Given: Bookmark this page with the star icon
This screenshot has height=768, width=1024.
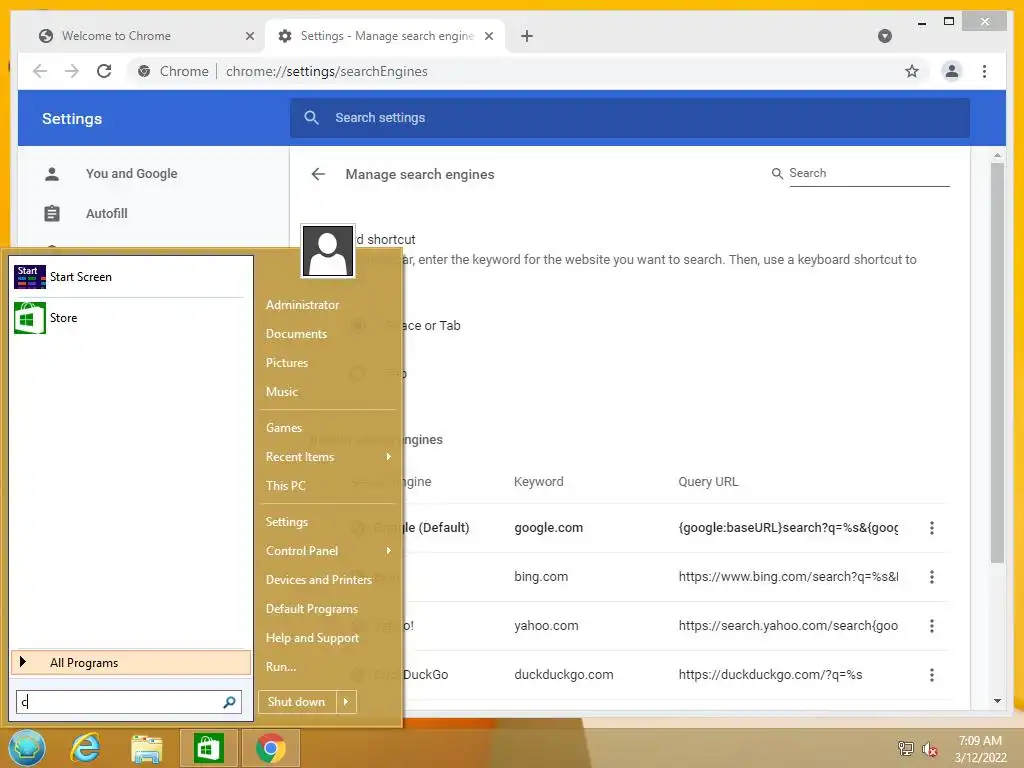Looking at the screenshot, I should pyautogui.click(x=912, y=71).
